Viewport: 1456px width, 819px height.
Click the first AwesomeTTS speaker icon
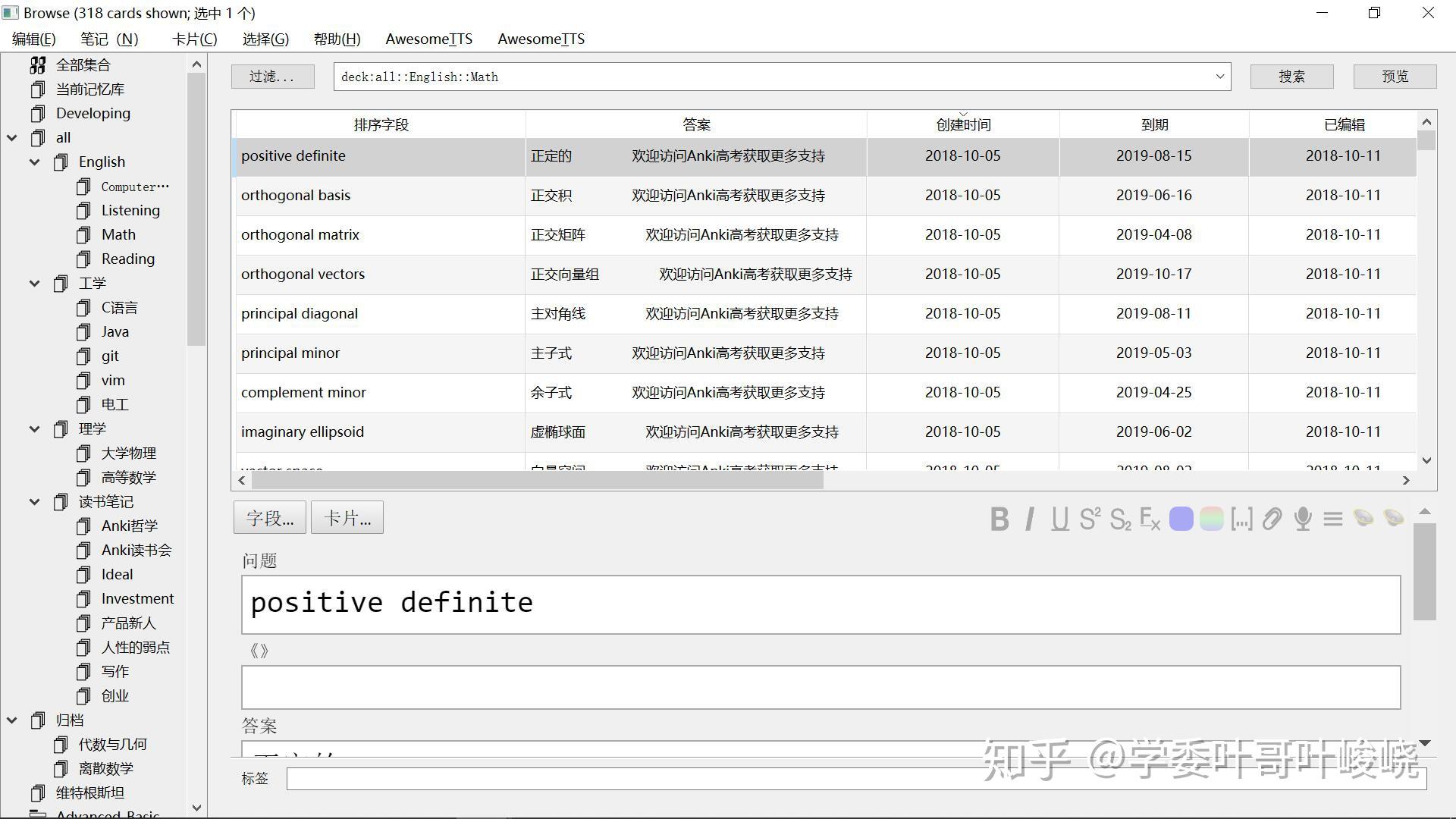[x=1363, y=518]
